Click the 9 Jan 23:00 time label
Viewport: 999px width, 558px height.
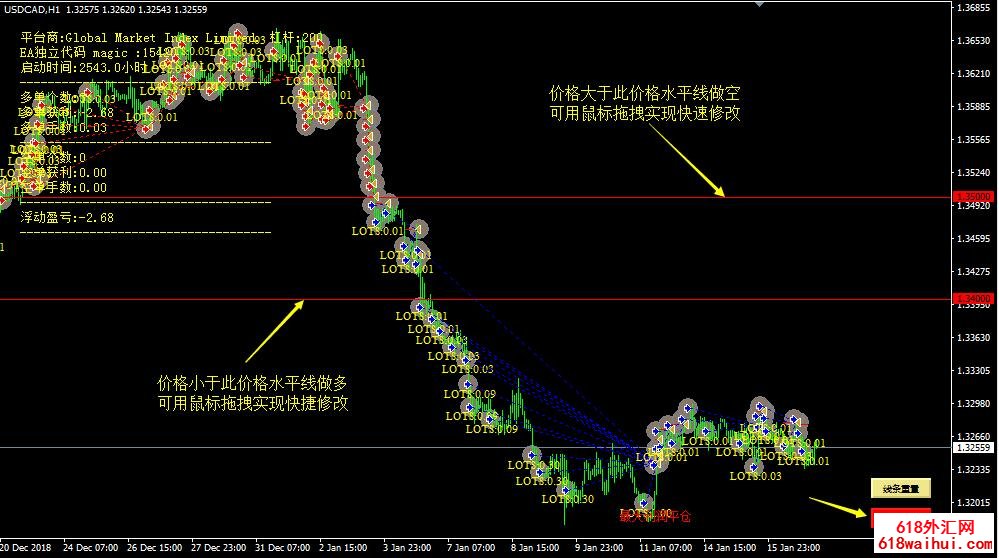coord(599,547)
